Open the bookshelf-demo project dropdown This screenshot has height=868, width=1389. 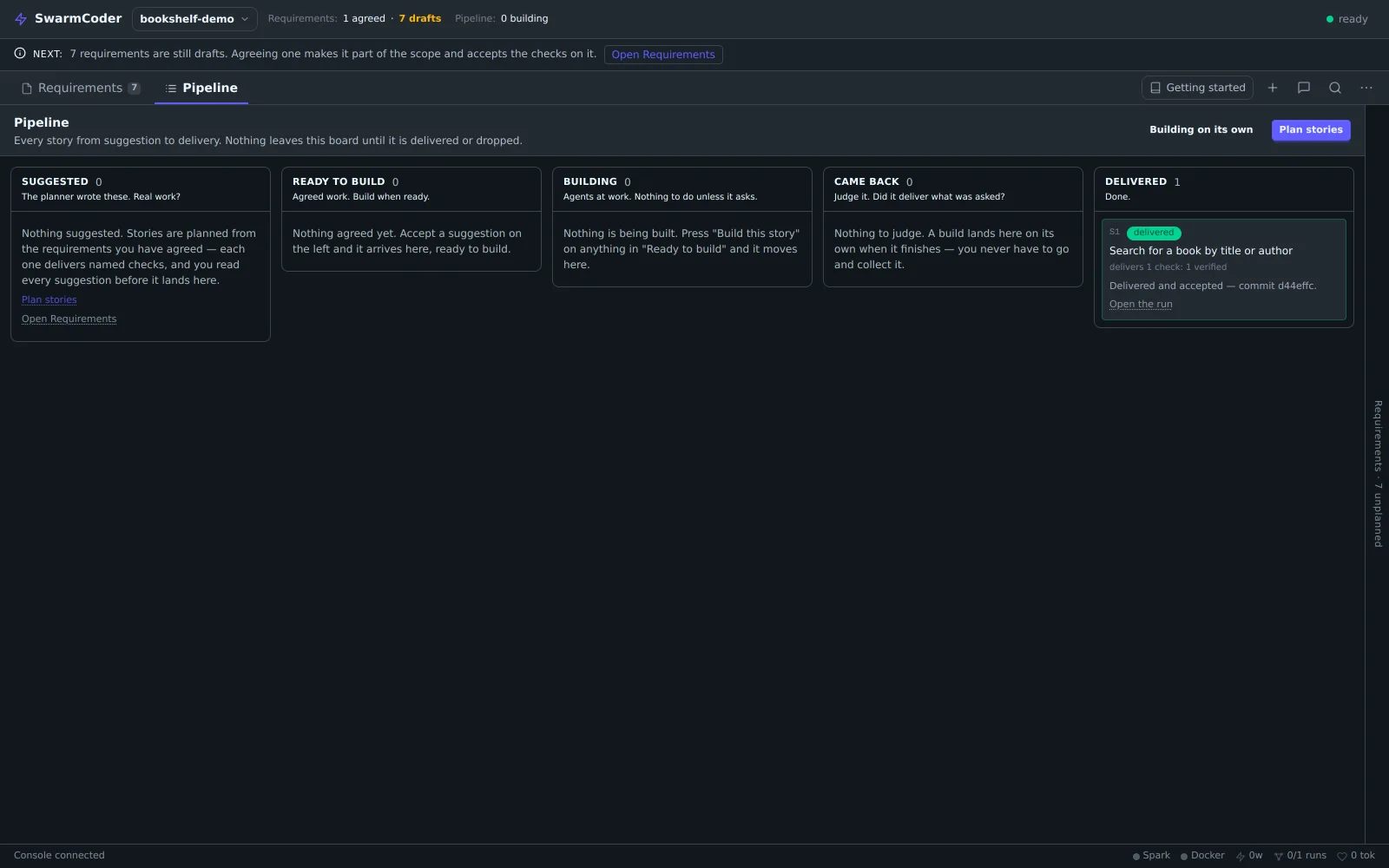[x=194, y=19]
